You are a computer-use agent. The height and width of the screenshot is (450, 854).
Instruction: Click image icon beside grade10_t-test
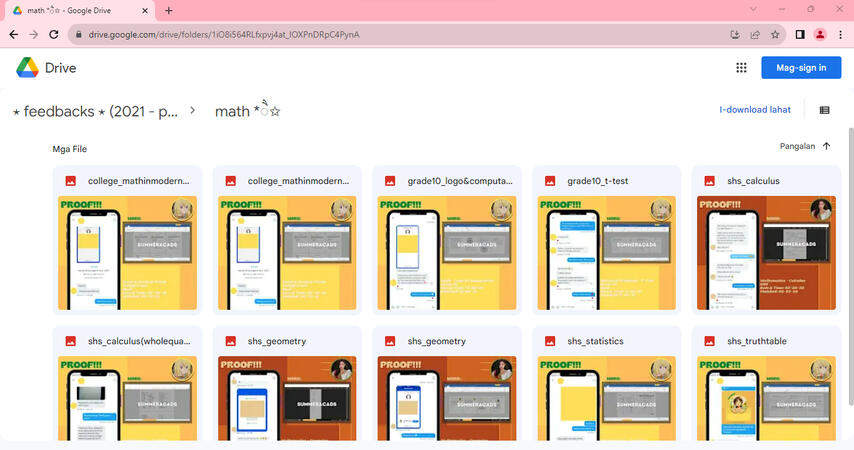[550, 181]
